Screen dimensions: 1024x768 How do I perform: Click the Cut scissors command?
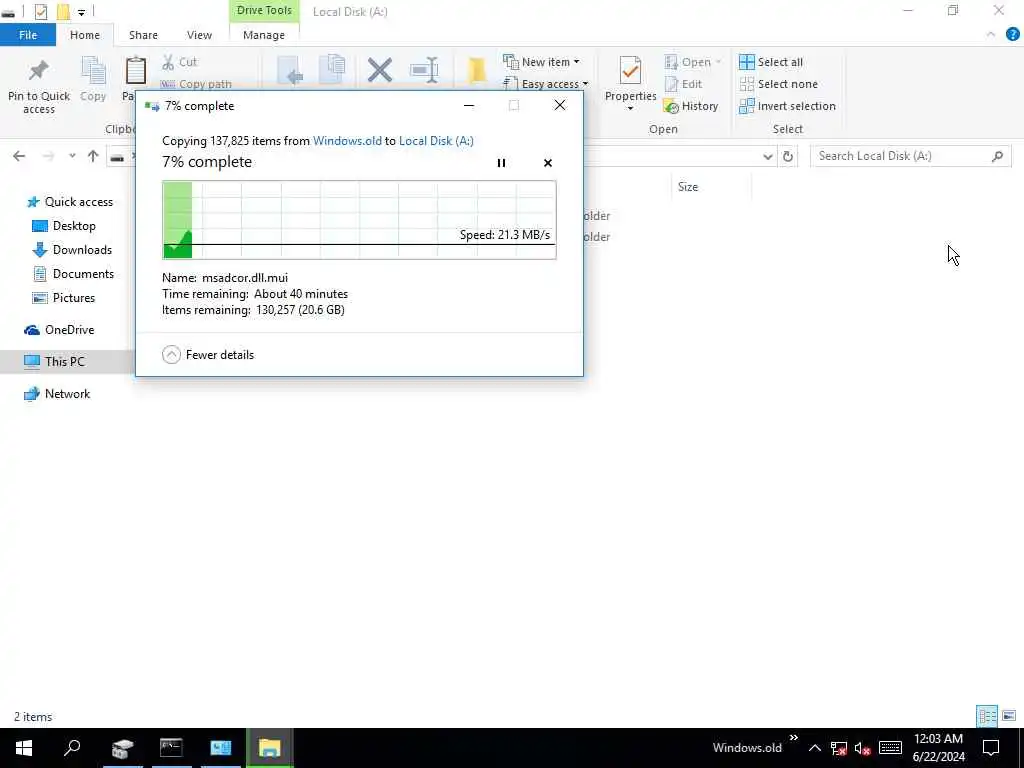tap(180, 62)
